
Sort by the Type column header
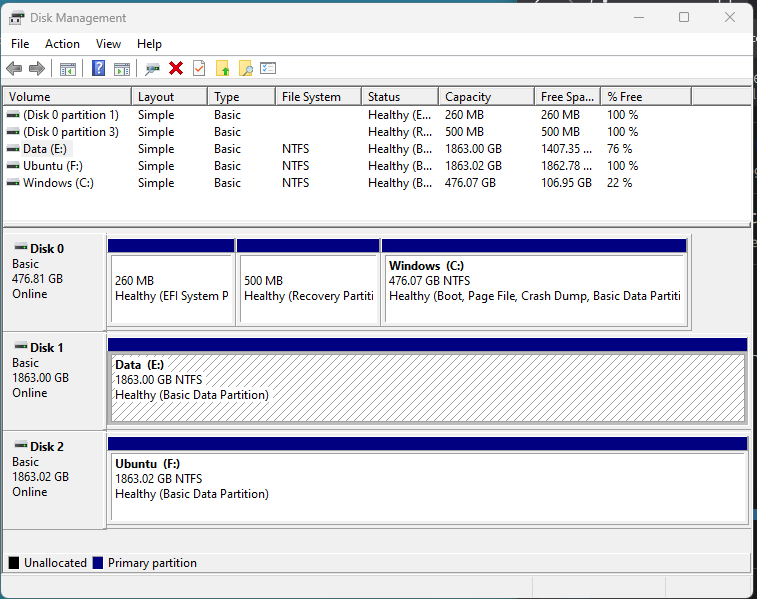click(x=241, y=97)
